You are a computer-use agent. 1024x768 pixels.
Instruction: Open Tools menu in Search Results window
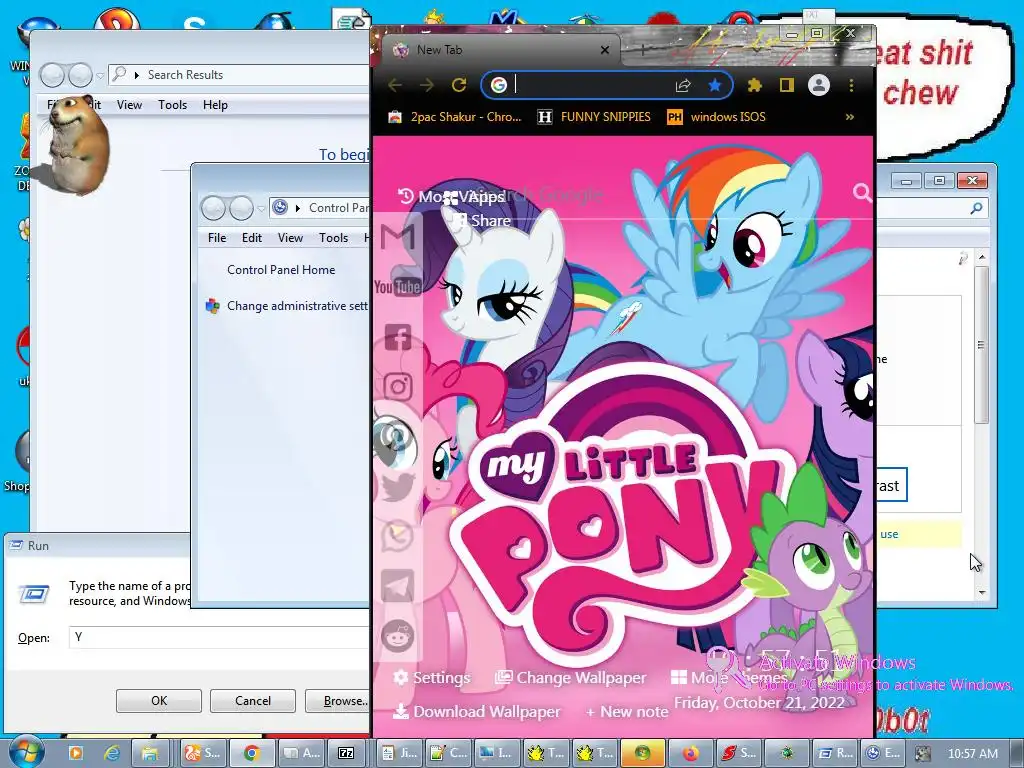[172, 104]
